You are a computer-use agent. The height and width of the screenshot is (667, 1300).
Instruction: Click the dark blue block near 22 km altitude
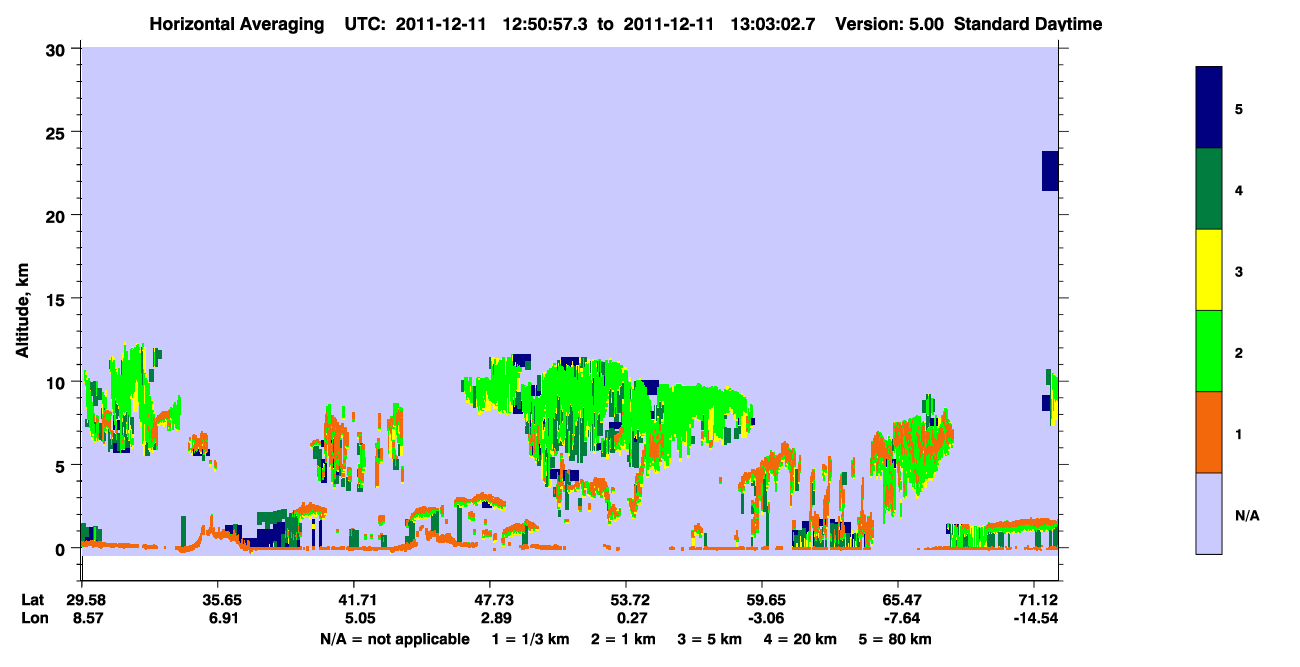[1050, 171]
